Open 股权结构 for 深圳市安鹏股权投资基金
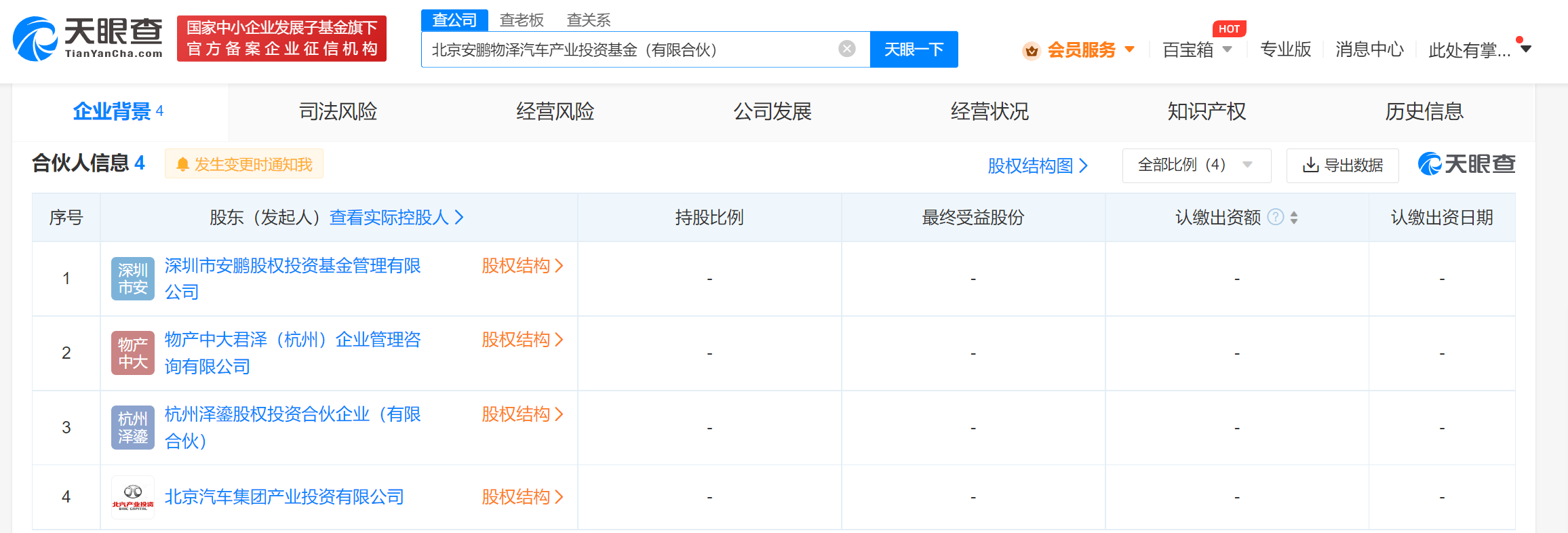Screen dimensions: 1568x533 point(523,266)
